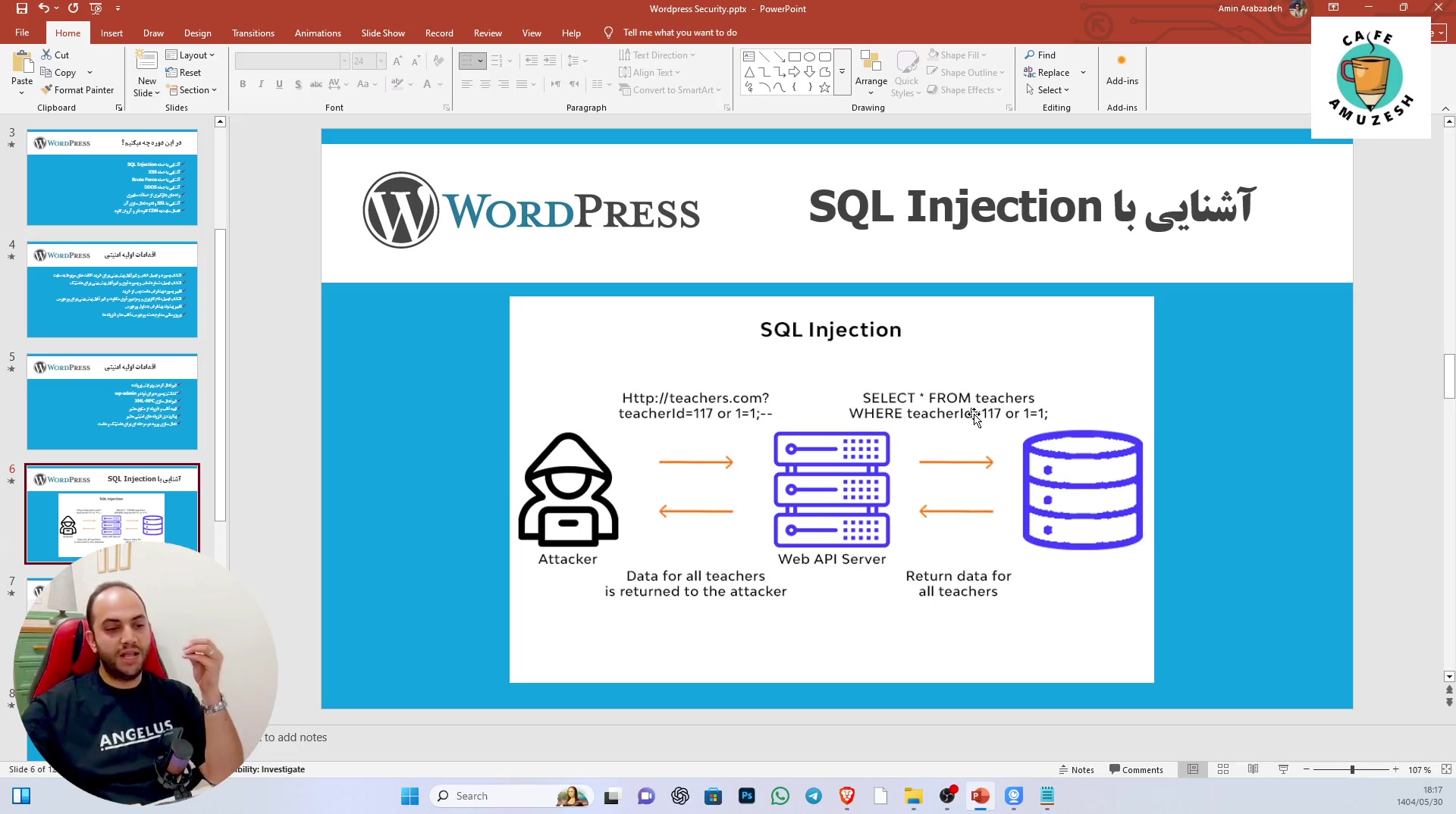This screenshot has height=814, width=1456.
Task: Click the Copy button
Action: tap(58, 73)
